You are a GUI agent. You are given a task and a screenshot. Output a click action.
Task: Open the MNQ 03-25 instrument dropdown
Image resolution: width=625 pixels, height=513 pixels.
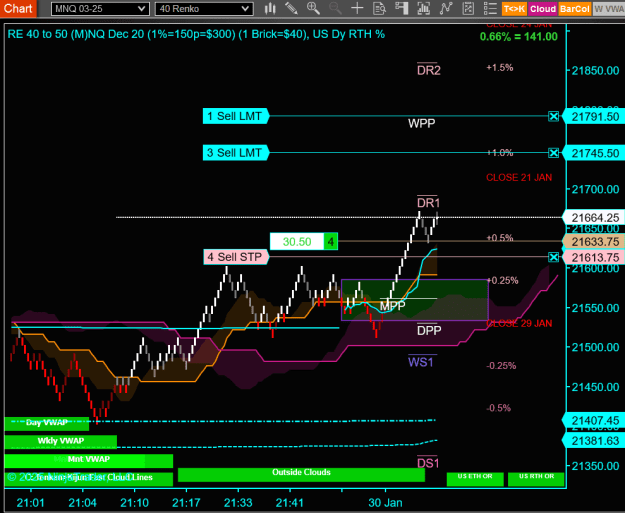pos(100,9)
